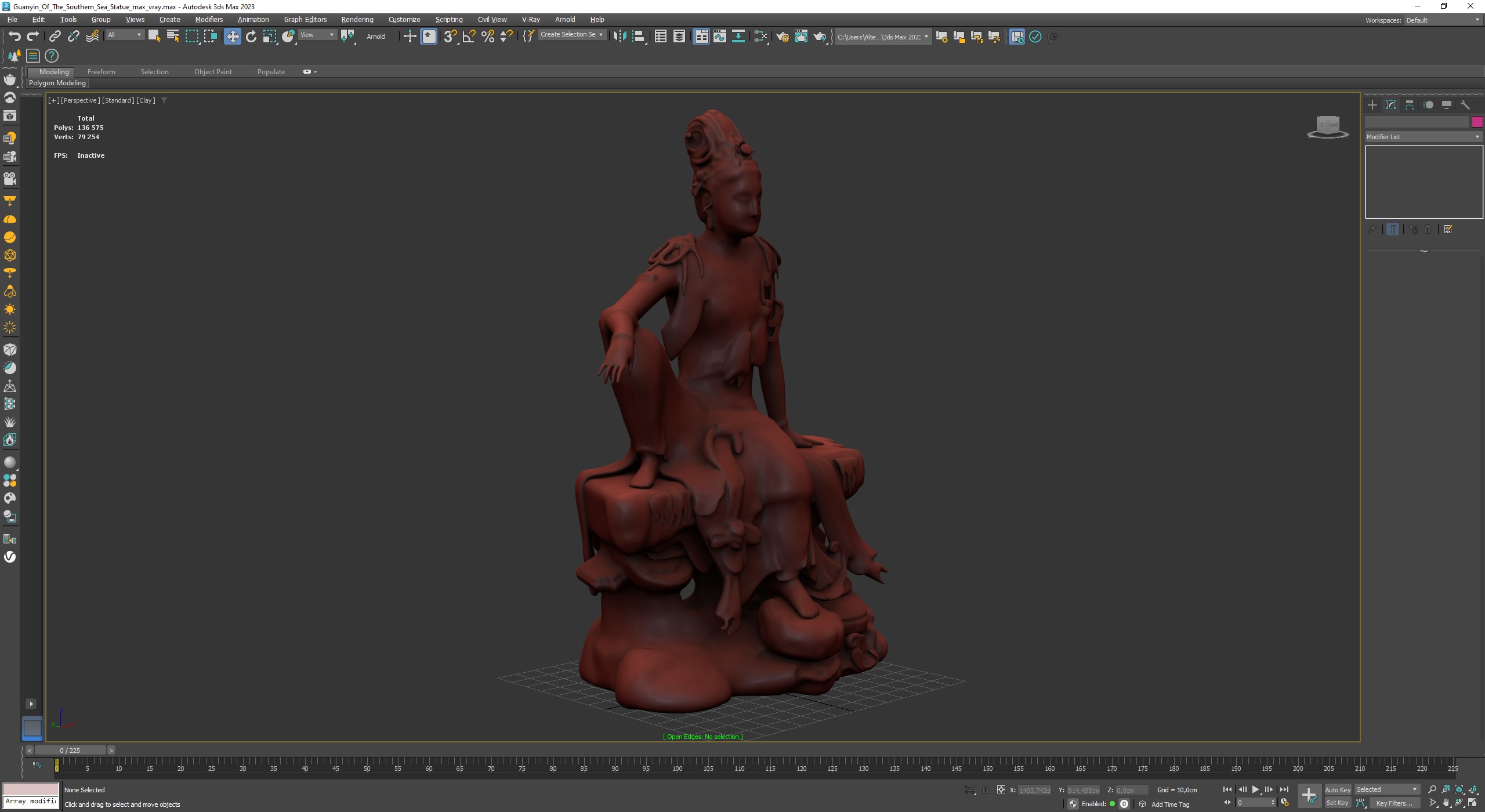Click the object name input field

[1417, 121]
